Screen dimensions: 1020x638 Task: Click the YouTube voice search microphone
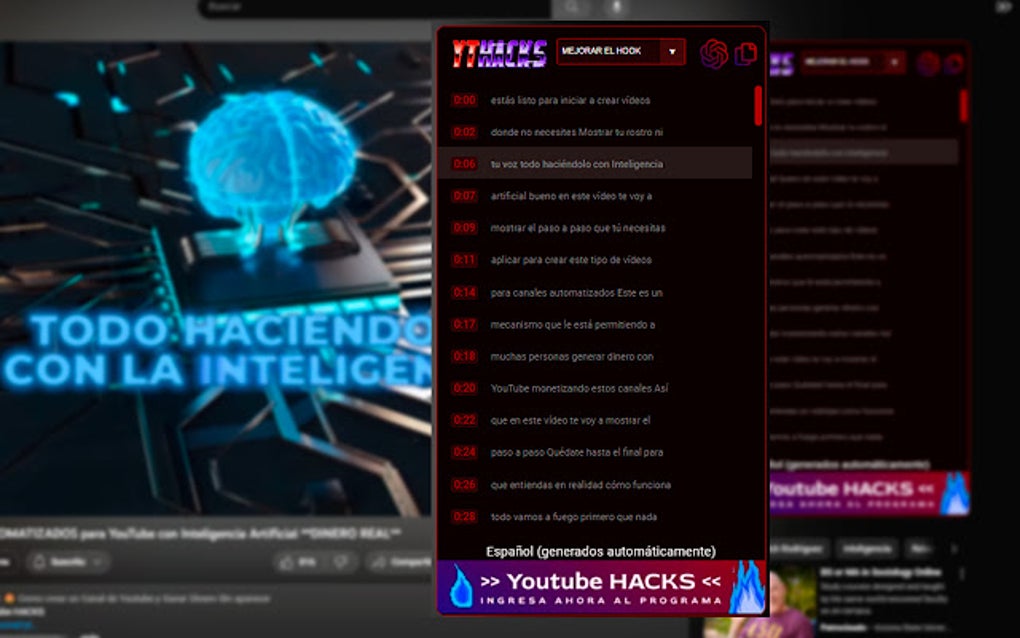(x=616, y=7)
